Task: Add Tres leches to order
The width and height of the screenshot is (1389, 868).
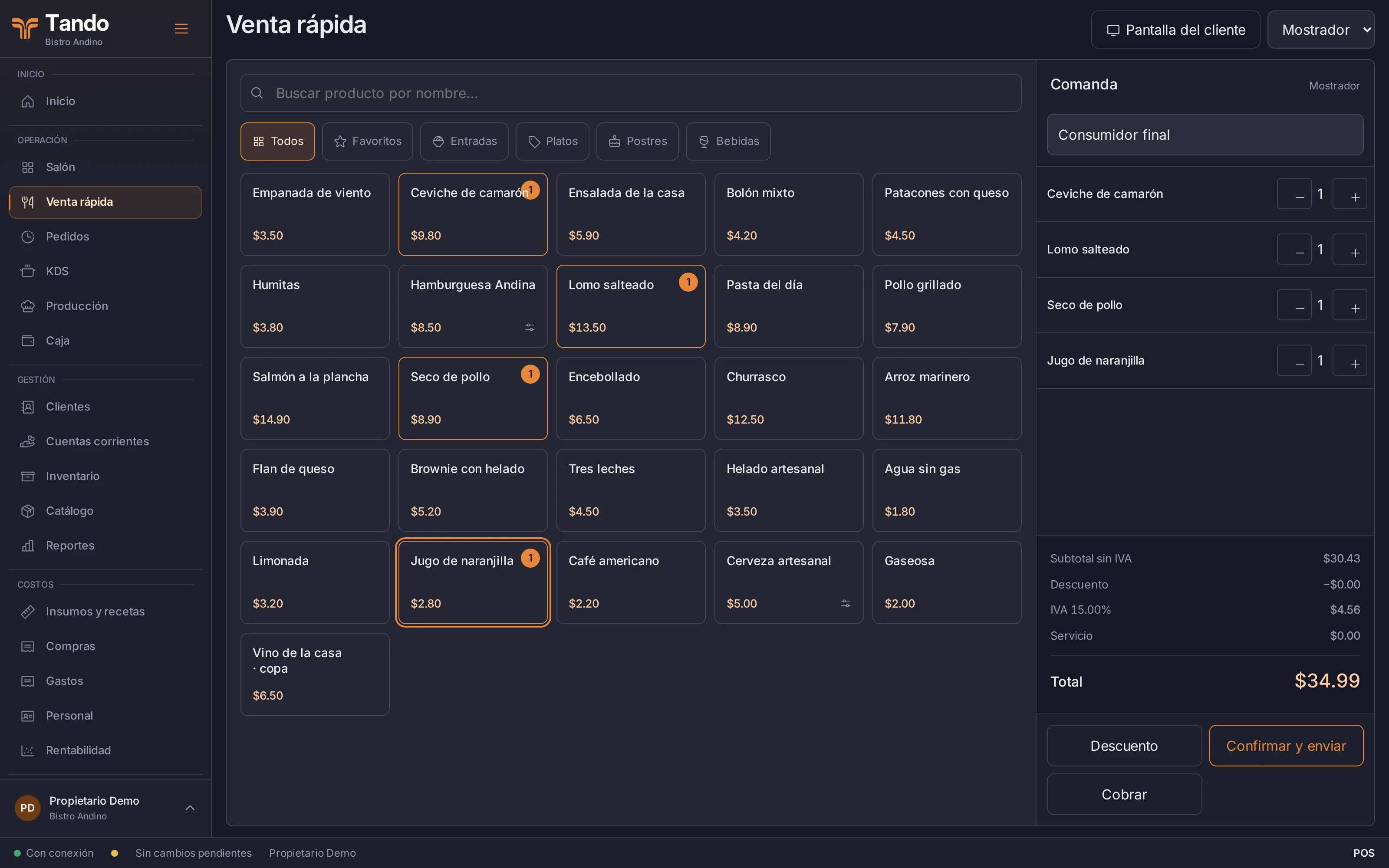Action: tap(631, 490)
